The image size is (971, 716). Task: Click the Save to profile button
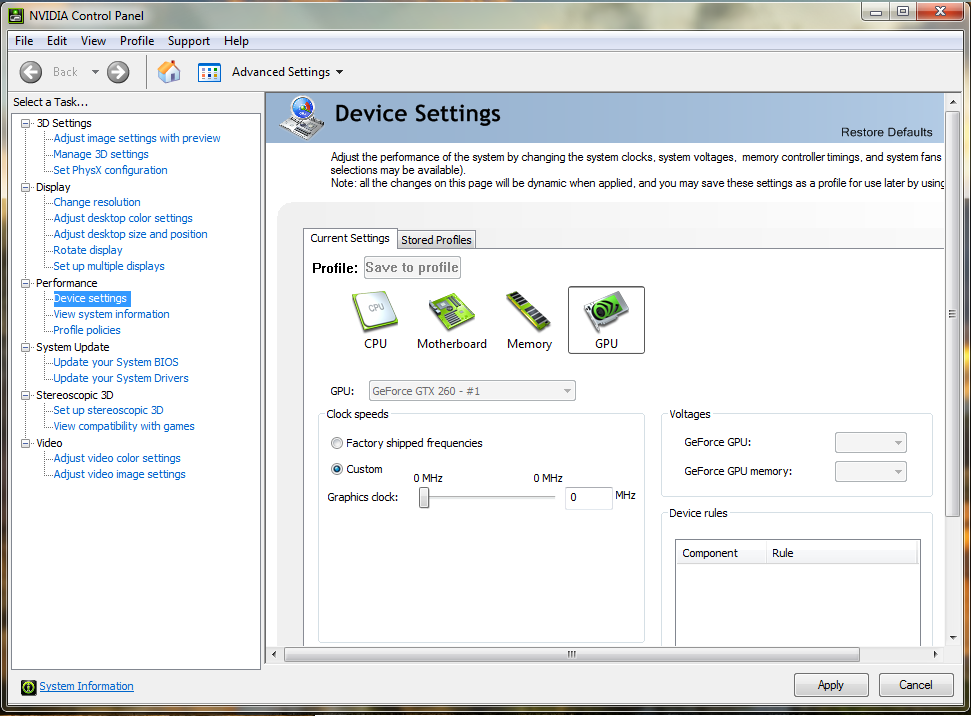tap(412, 268)
